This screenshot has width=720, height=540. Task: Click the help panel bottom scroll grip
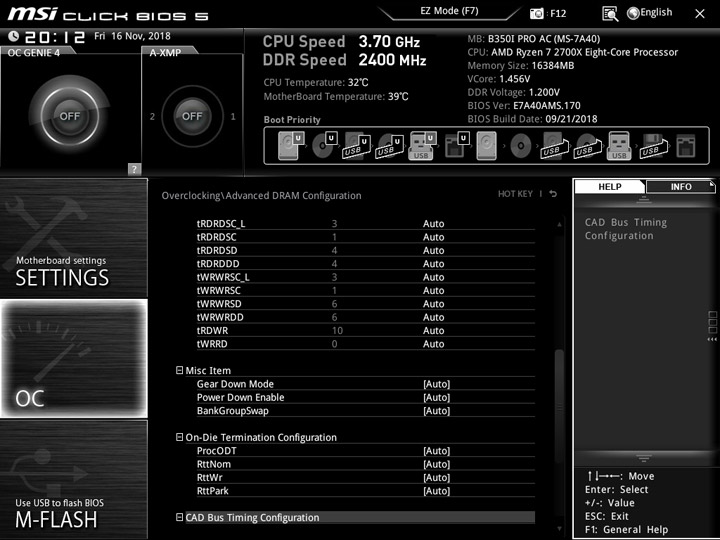pyautogui.click(x=644, y=458)
